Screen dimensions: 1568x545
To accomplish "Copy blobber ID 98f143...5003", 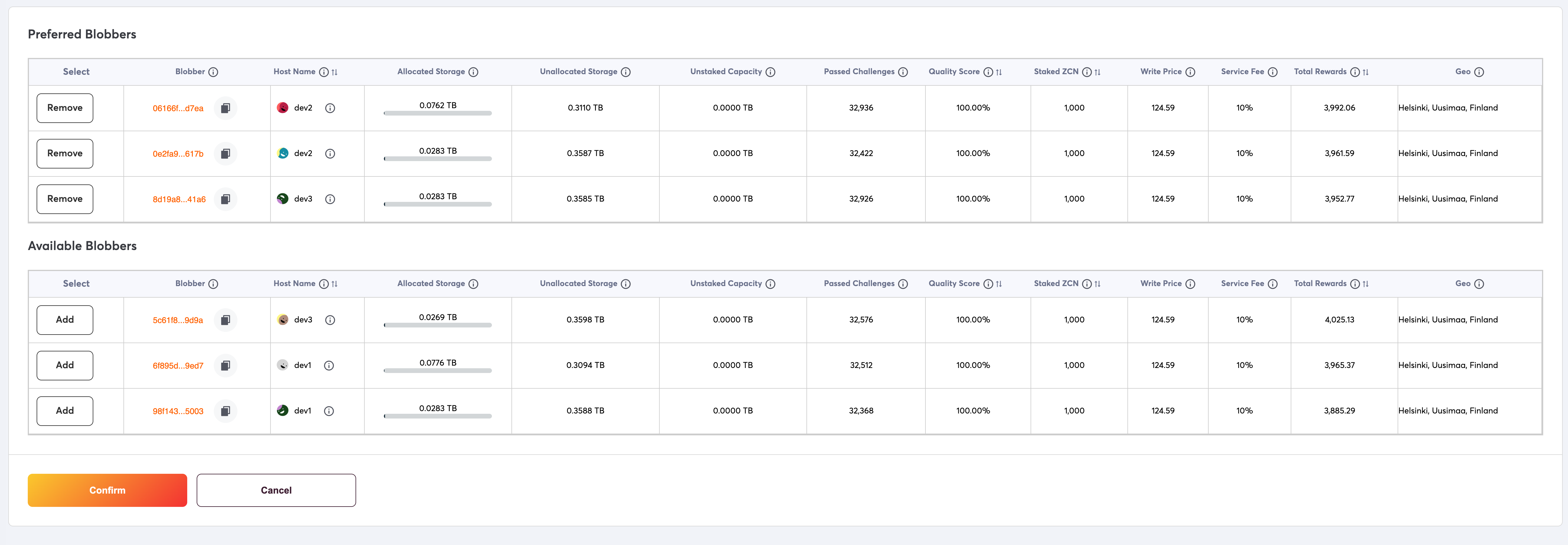I will pyautogui.click(x=225, y=411).
